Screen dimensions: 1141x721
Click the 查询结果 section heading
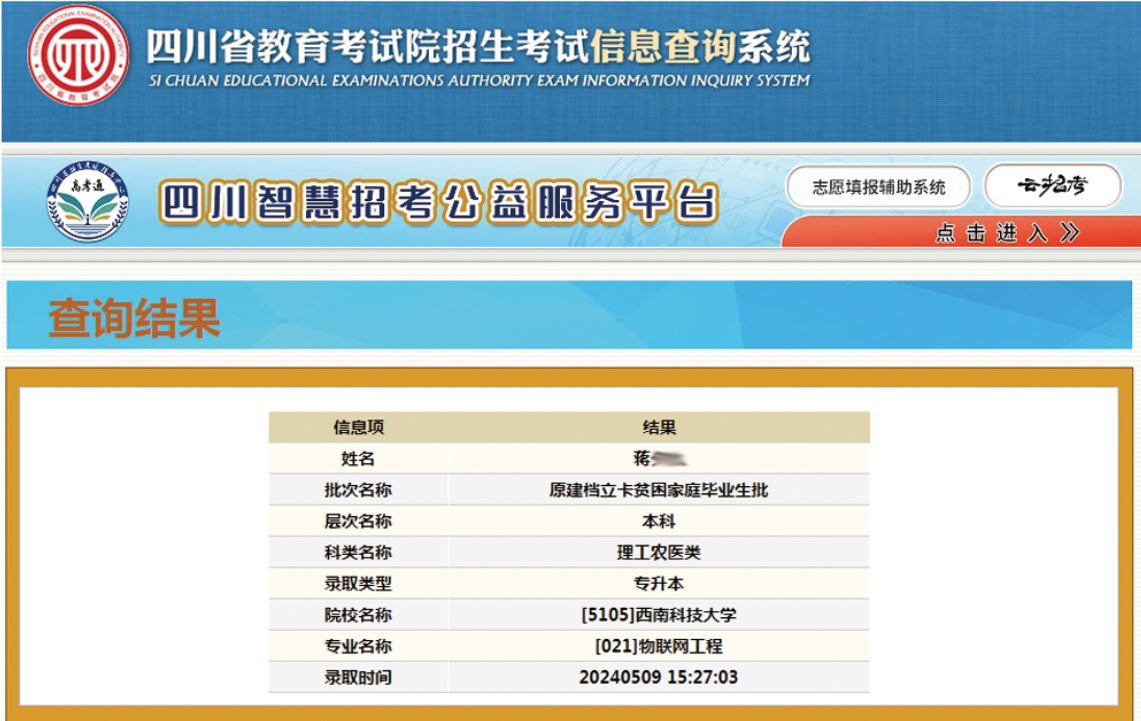(134, 318)
